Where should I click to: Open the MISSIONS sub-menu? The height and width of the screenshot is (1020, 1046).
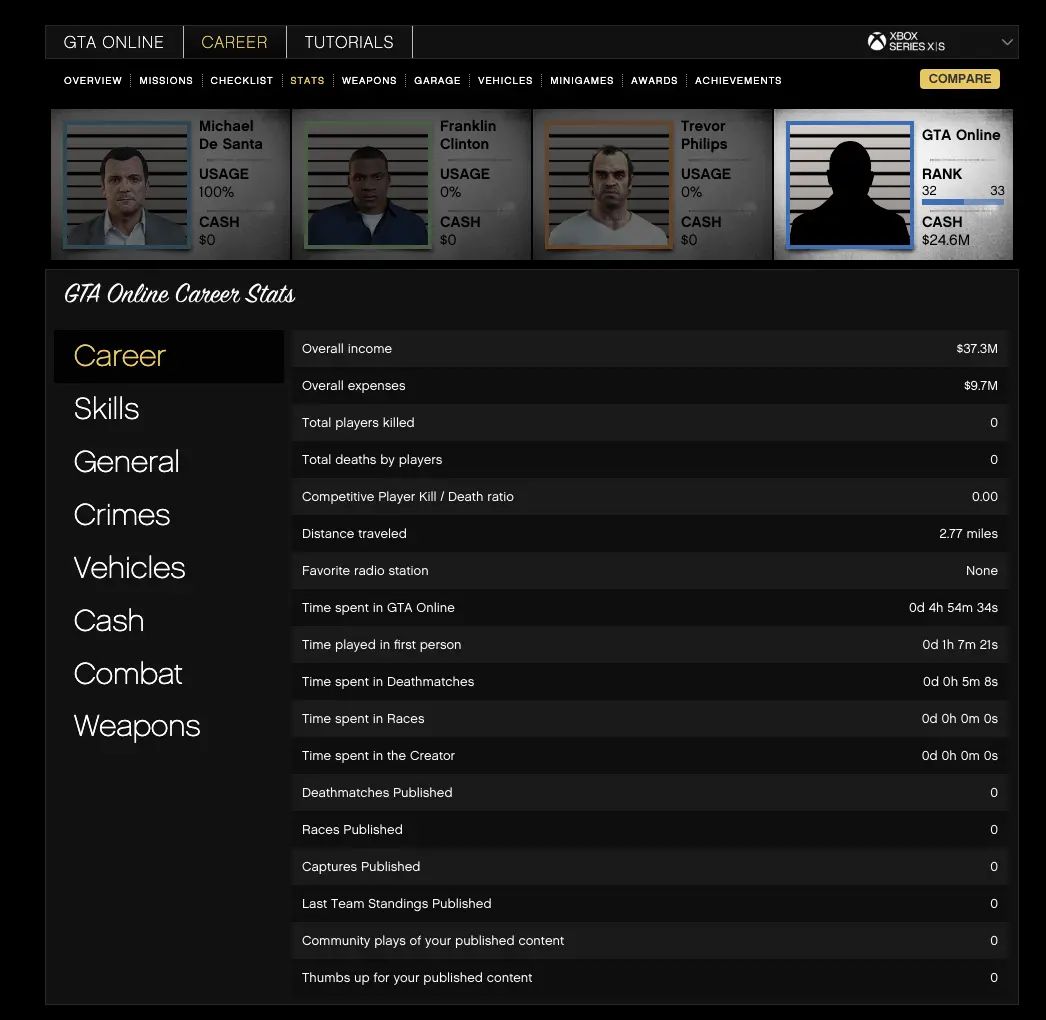coord(166,80)
